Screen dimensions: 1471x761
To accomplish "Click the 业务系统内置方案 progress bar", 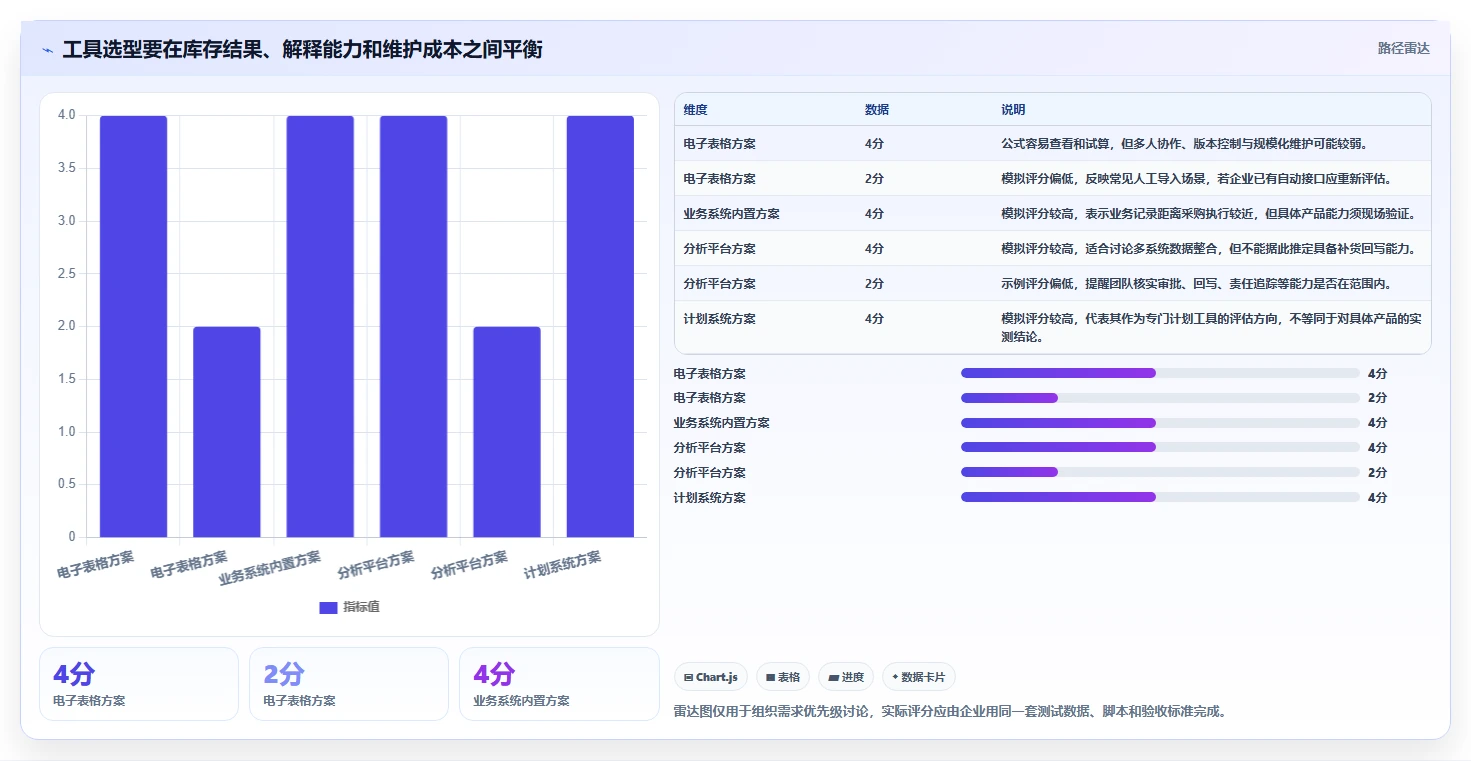I will pos(1160,423).
